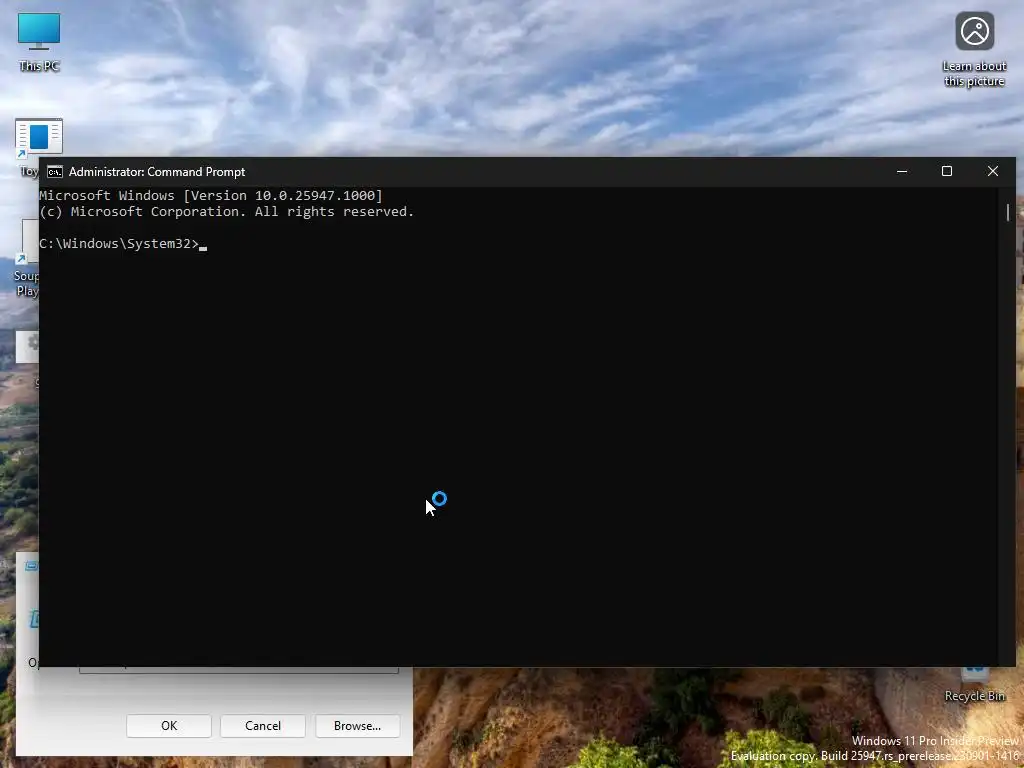Click OK in the Run dialog
Image resolution: width=1024 pixels, height=768 pixels.
click(x=168, y=726)
